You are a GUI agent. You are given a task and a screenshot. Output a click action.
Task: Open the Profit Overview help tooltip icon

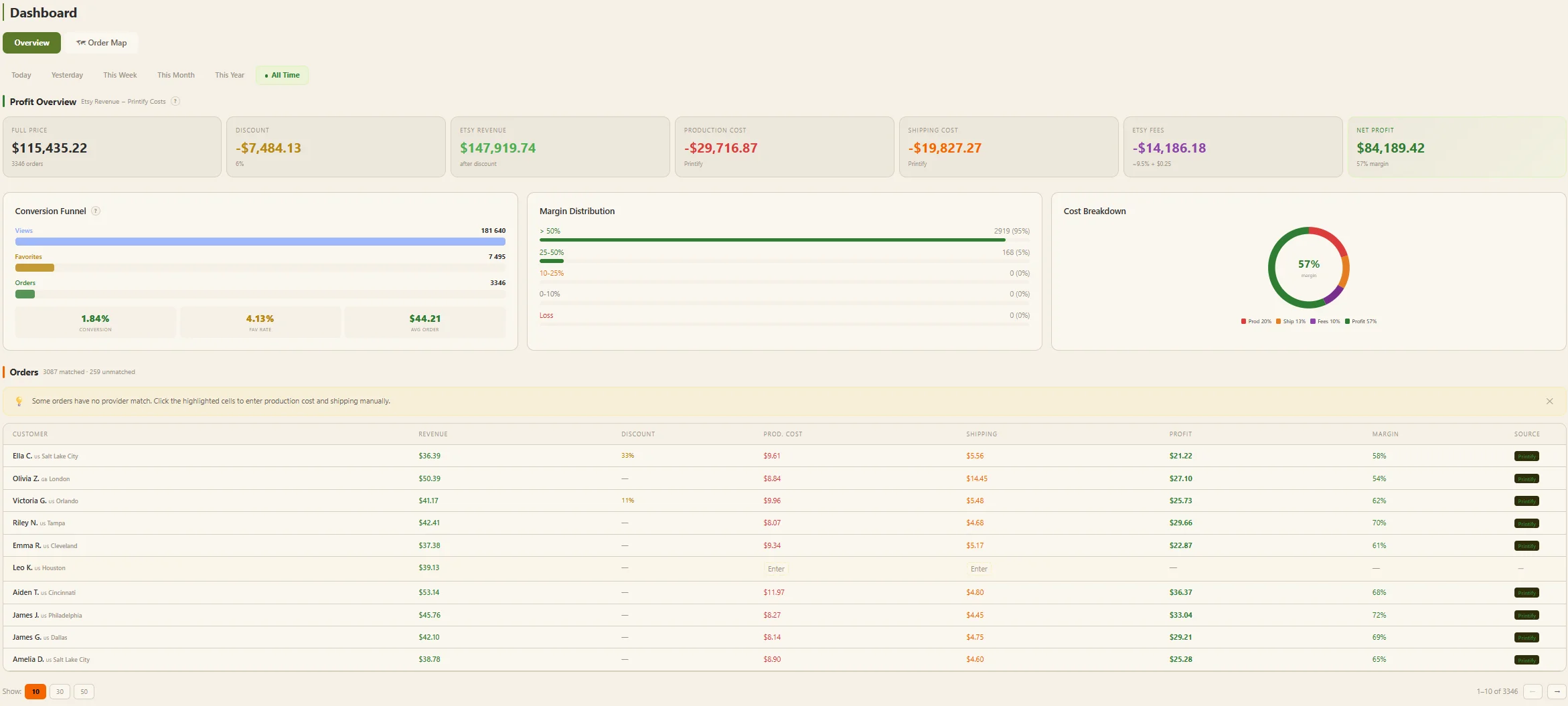(175, 101)
